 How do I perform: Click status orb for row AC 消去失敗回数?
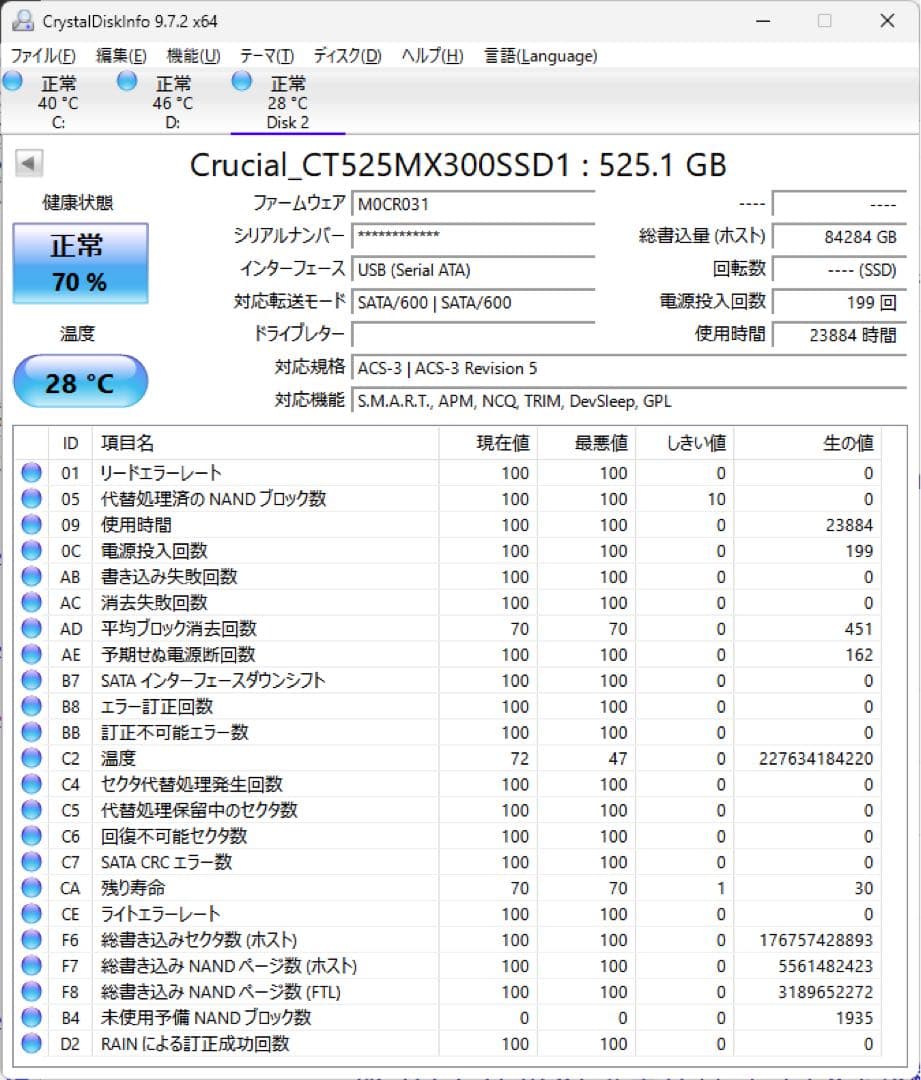(x=31, y=603)
